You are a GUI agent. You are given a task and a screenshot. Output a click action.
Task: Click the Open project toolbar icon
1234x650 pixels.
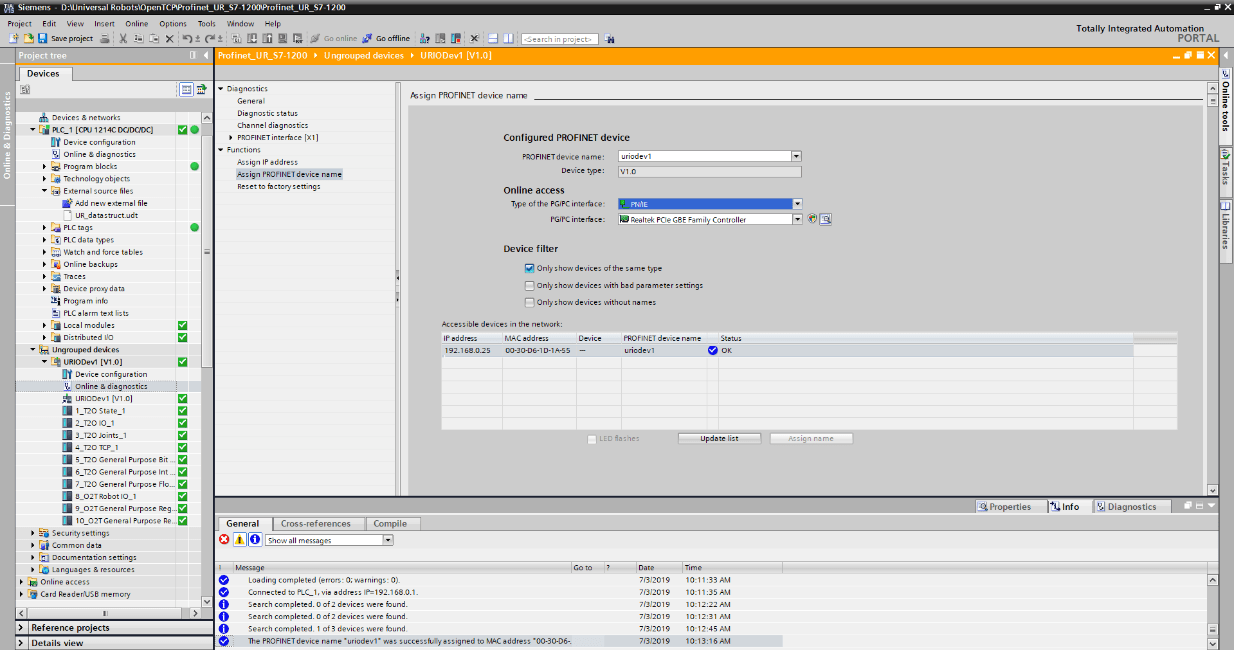(27, 38)
